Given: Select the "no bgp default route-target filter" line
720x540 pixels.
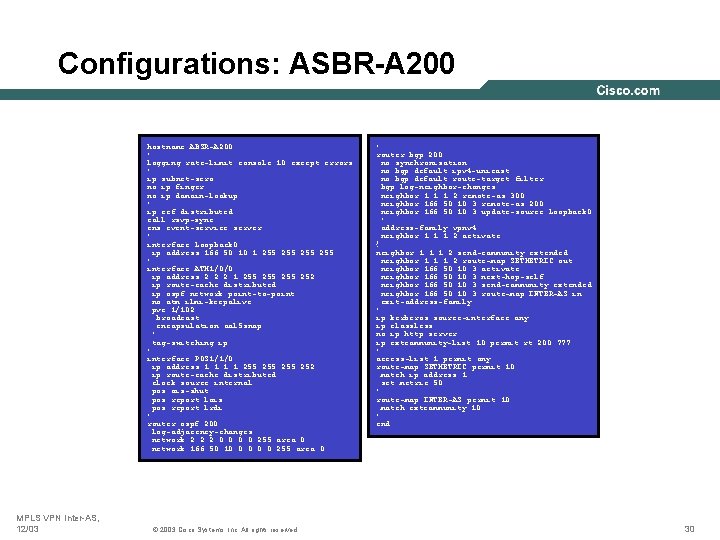Looking at the screenshot, I should pos(462,179).
